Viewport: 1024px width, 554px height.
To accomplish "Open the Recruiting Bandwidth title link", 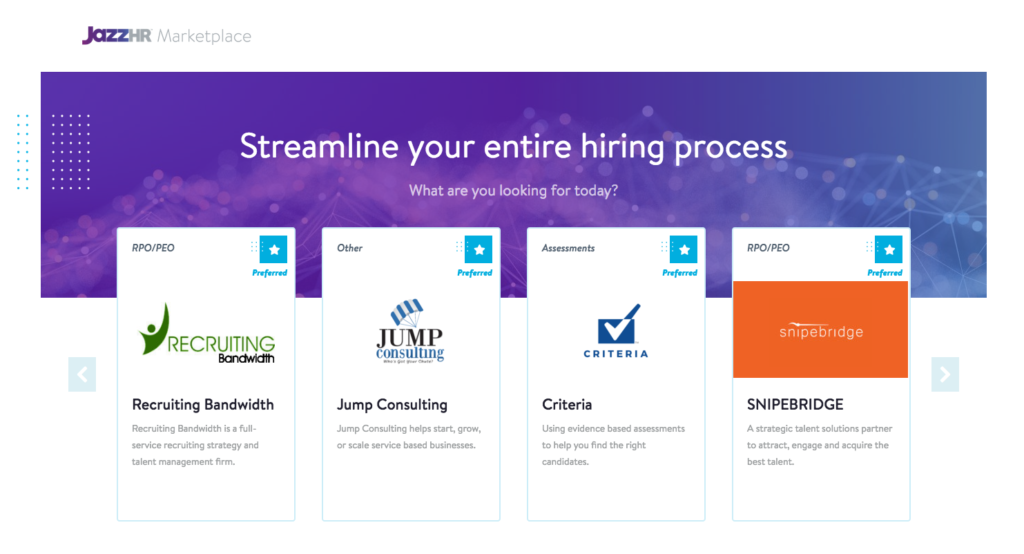I will coord(203,404).
